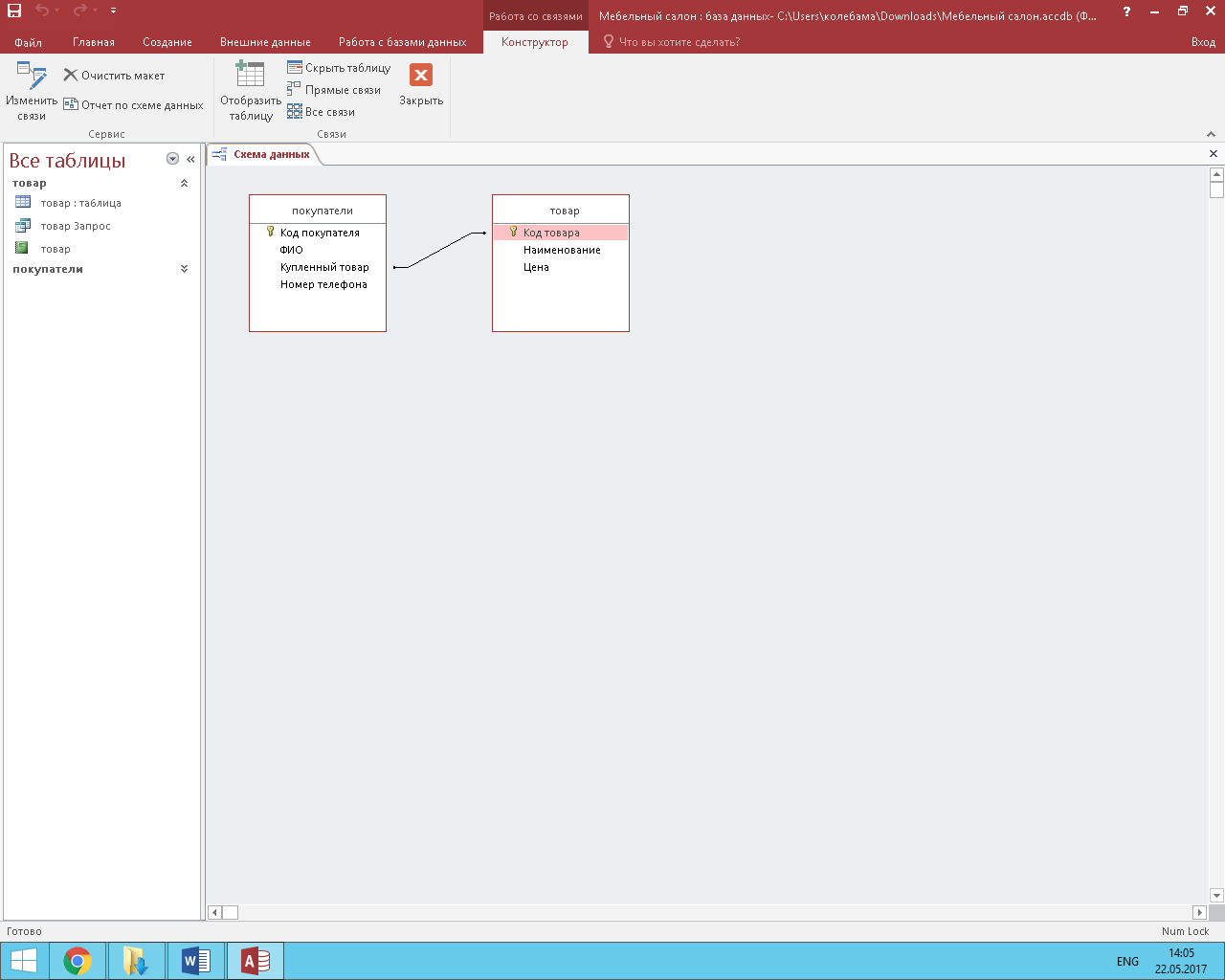Expand the покупатели group in navigation pane
The height and width of the screenshot is (980, 1225).
point(184,269)
